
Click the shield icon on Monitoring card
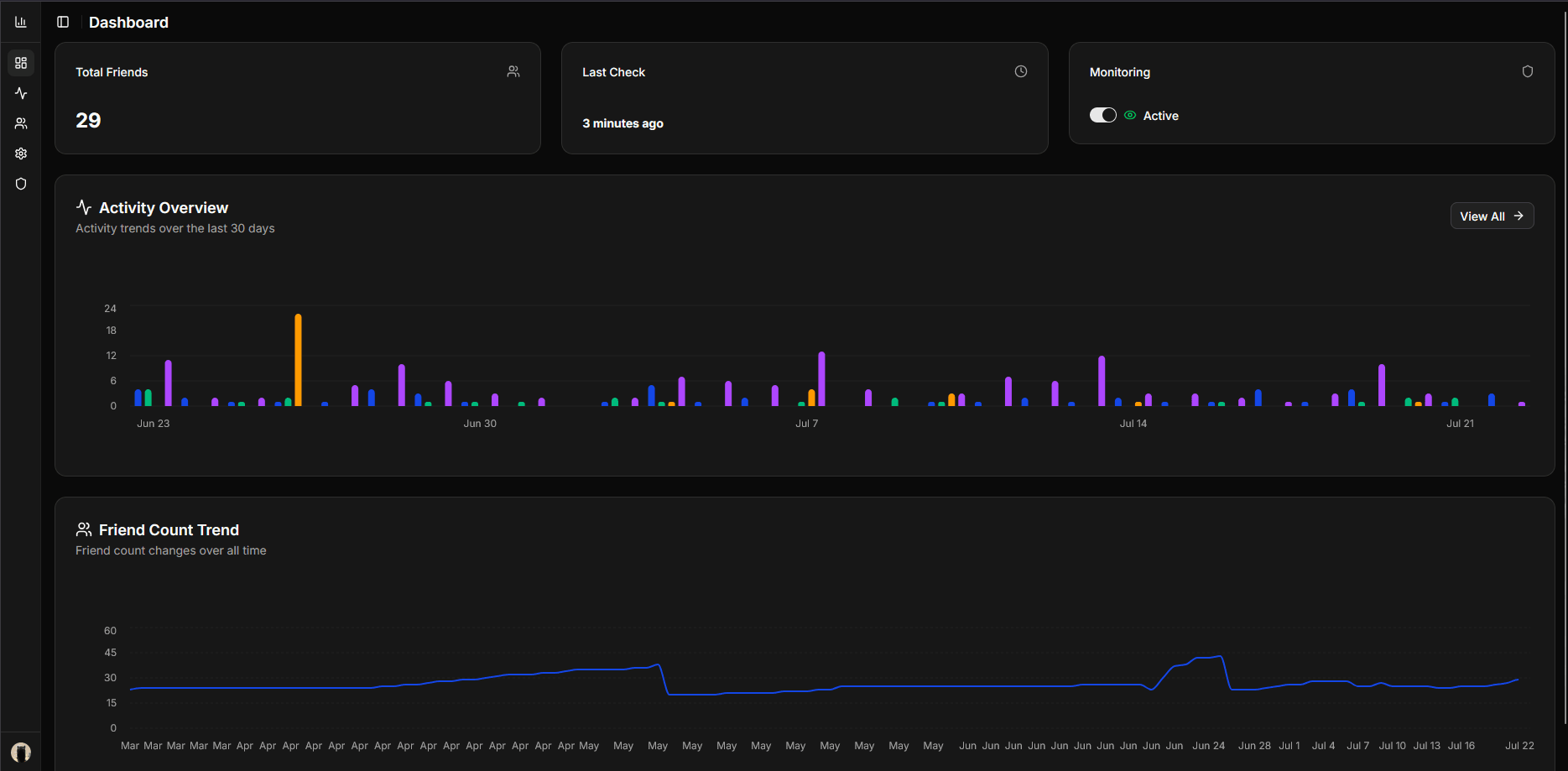click(x=1528, y=71)
